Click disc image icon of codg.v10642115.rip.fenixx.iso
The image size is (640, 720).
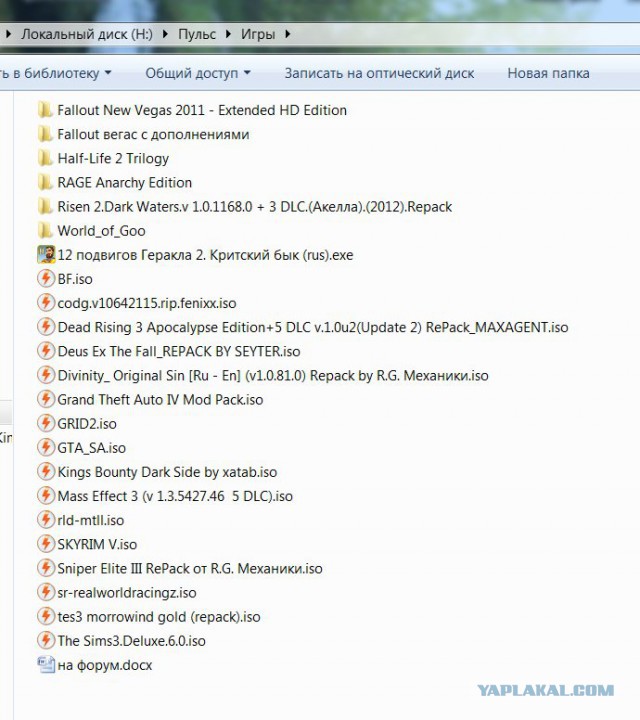[x=46, y=303]
